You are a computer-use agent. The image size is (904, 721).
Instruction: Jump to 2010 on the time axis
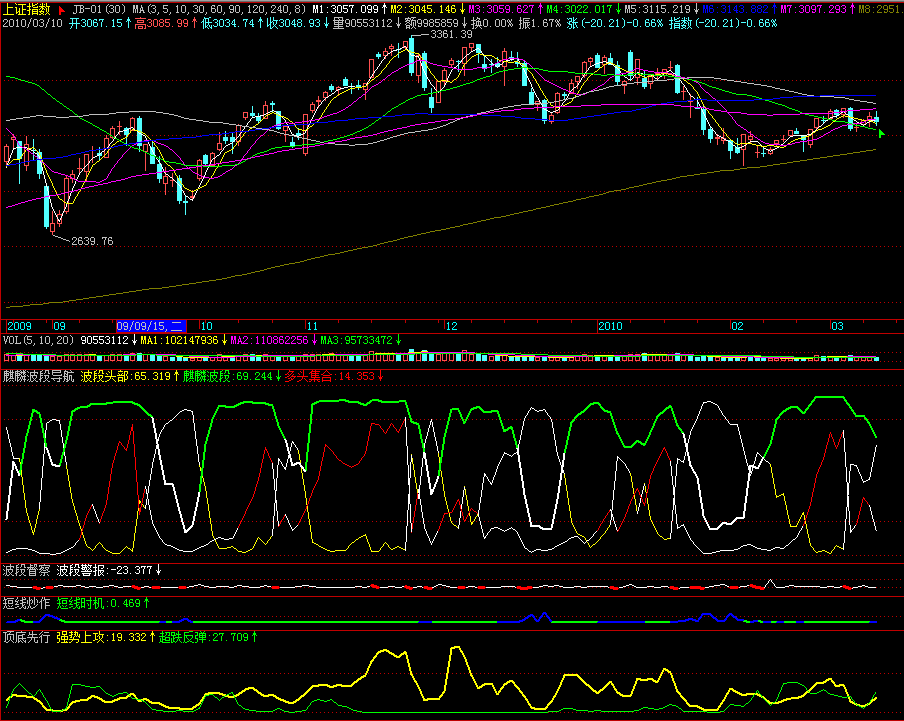point(611,326)
